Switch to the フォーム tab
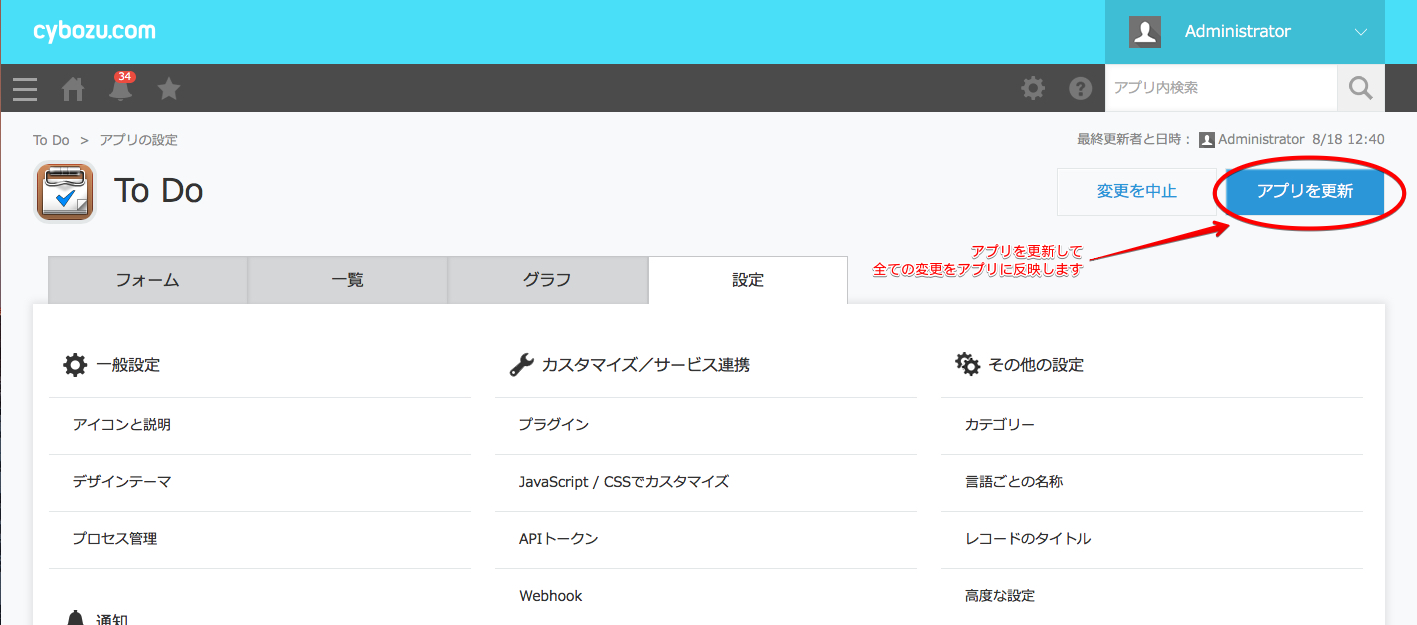This screenshot has width=1417, height=625. point(147,280)
